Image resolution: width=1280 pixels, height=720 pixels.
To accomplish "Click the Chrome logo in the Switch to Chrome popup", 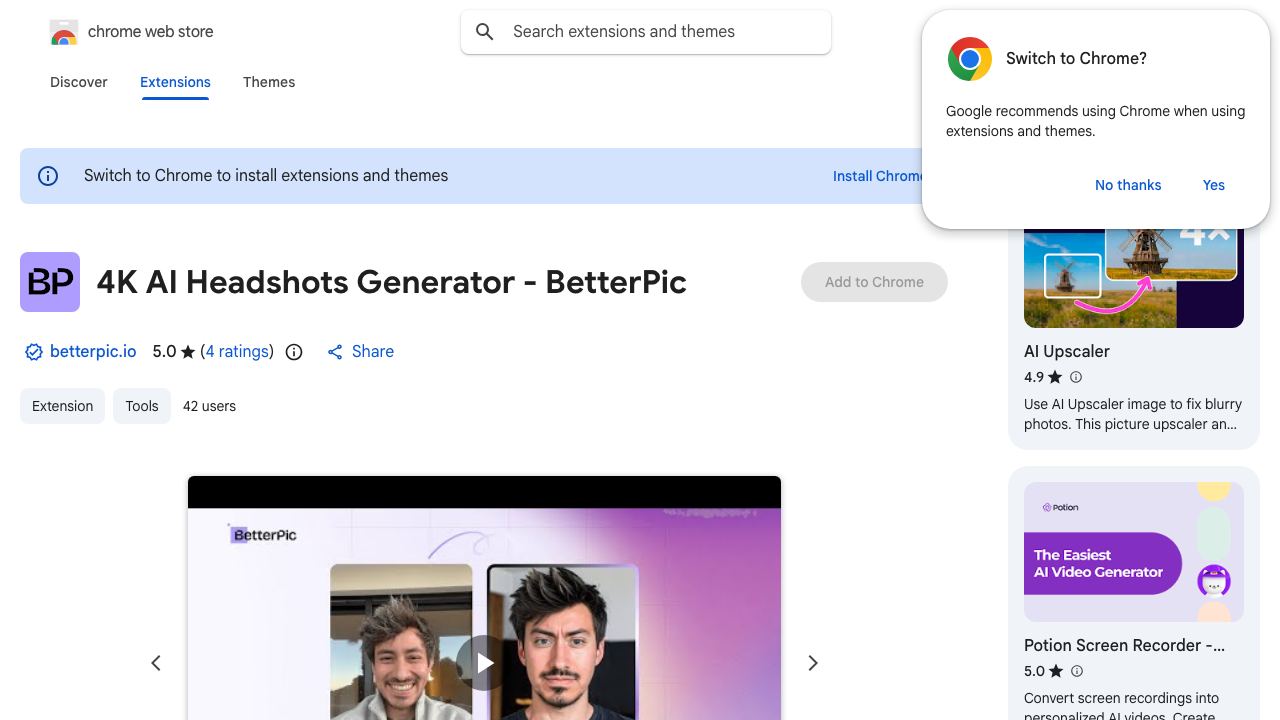I will point(970,59).
